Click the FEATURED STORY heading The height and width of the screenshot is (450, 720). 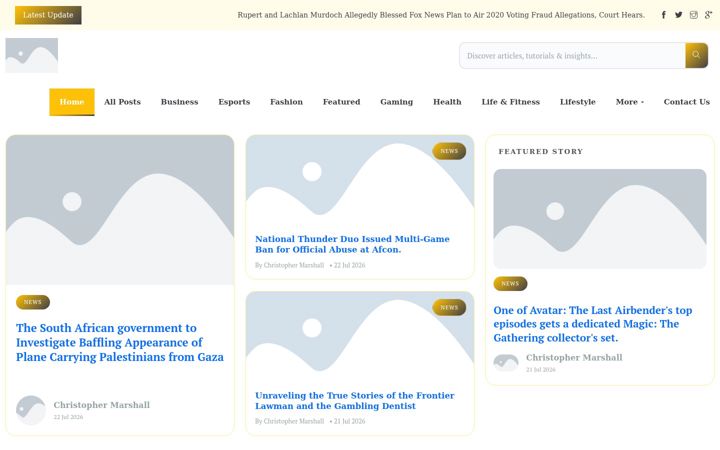(x=541, y=152)
